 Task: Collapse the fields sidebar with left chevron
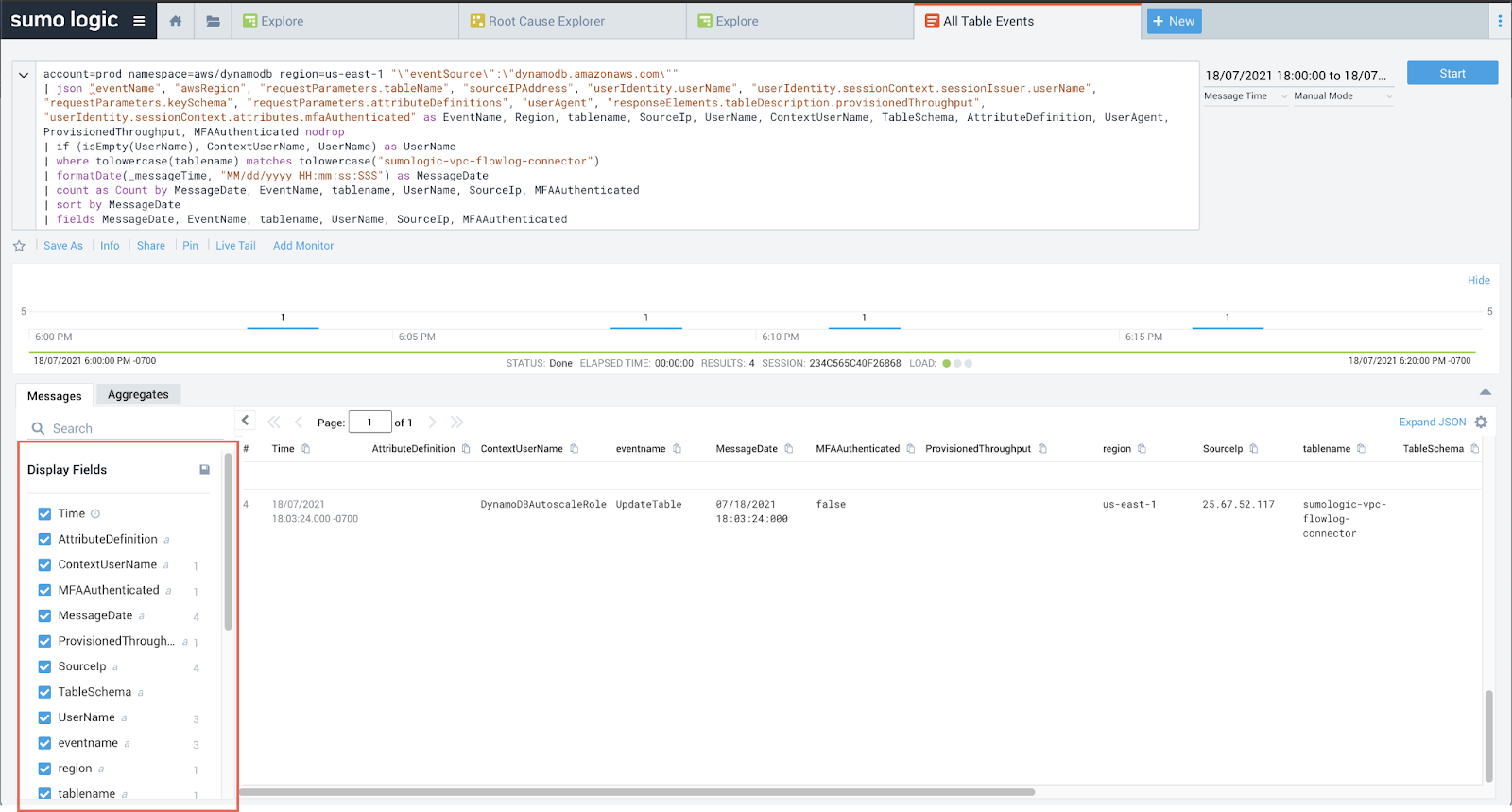(x=246, y=421)
